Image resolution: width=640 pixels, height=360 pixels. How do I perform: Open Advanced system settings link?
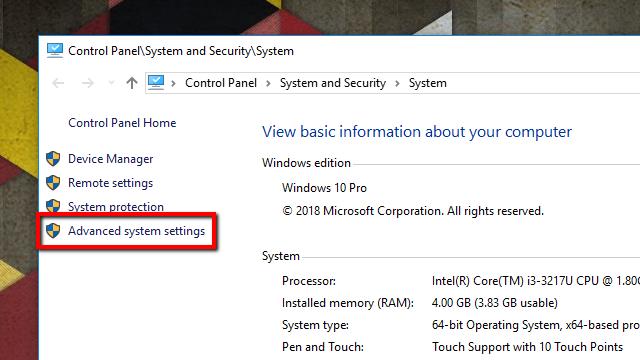pos(136,231)
